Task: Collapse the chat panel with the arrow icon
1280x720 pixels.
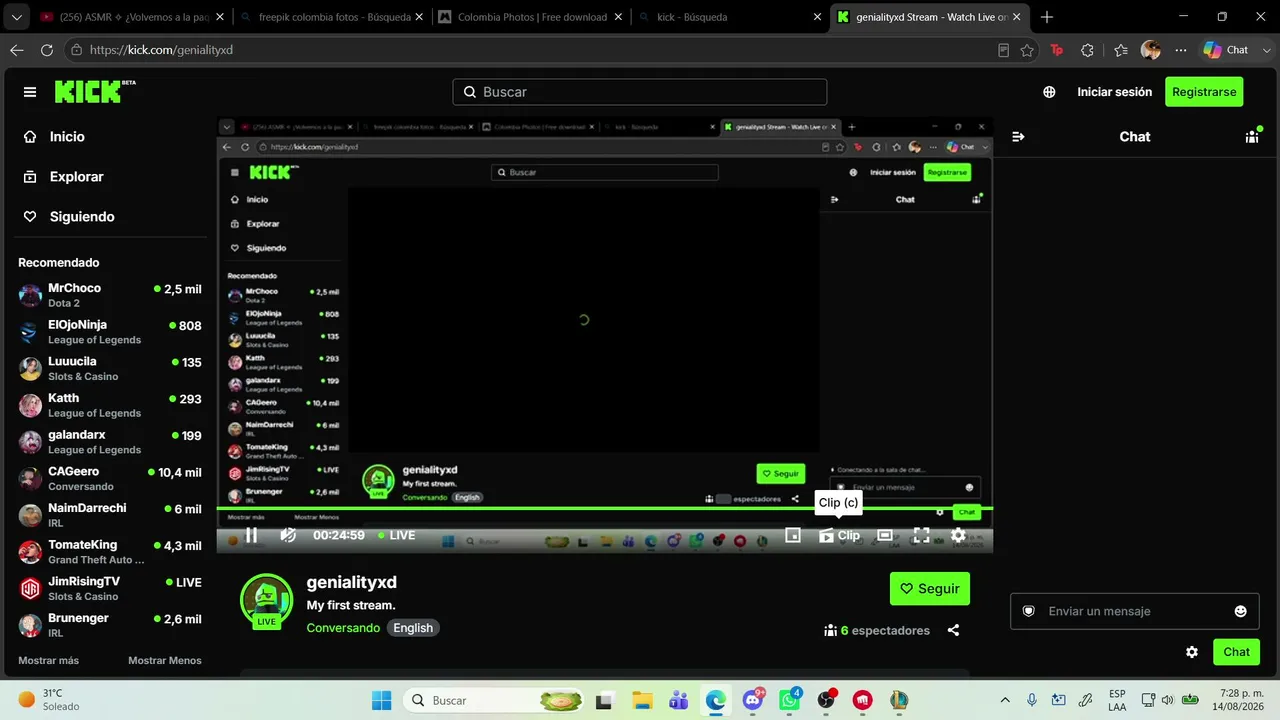Action: [1018, 137]
